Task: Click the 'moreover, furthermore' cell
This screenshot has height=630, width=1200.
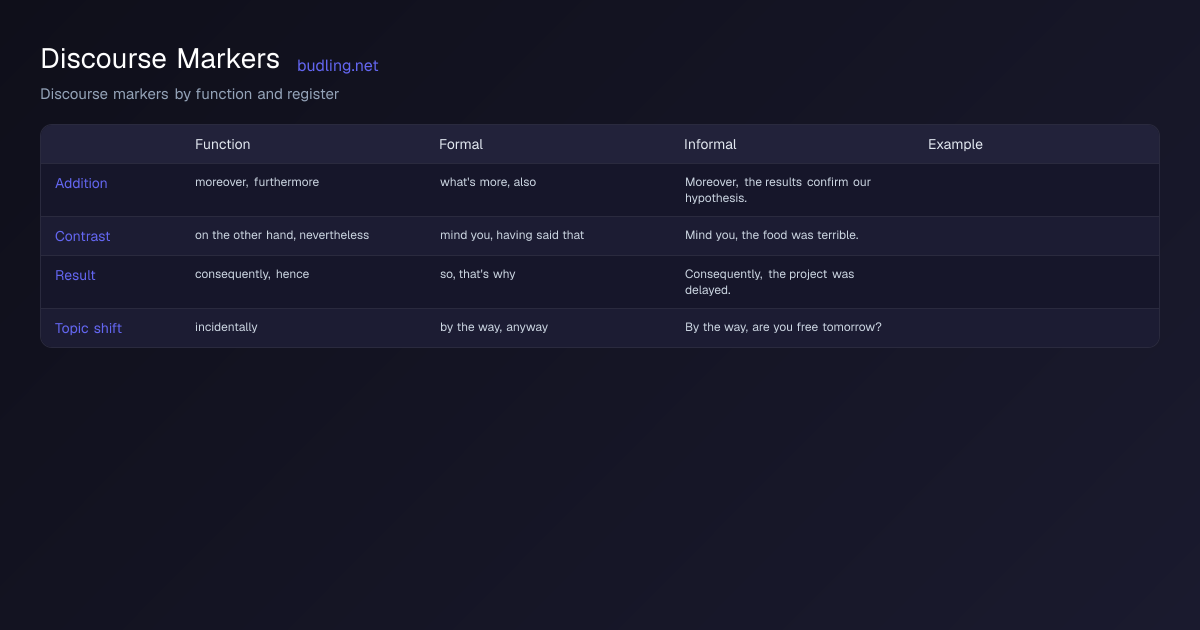Action: click(257, 182)
